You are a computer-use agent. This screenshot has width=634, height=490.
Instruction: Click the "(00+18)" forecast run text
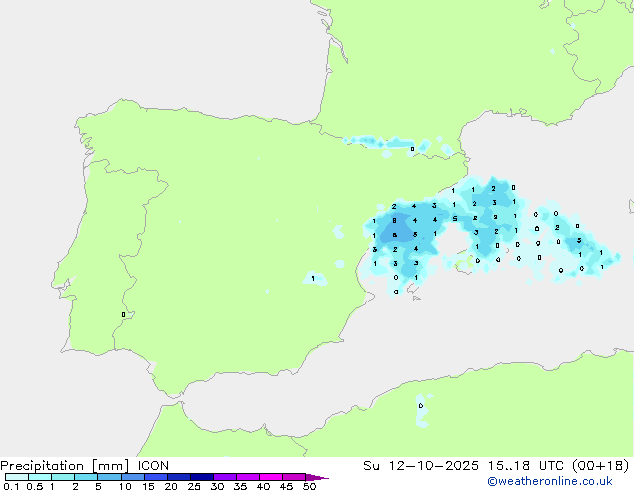pos(600,466)
